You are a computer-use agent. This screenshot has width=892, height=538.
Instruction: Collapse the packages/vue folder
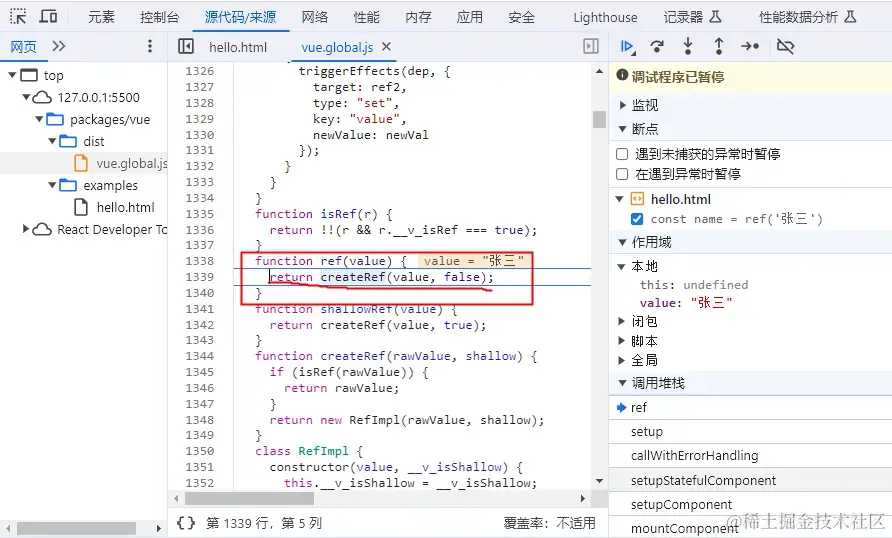pos(39,119)
